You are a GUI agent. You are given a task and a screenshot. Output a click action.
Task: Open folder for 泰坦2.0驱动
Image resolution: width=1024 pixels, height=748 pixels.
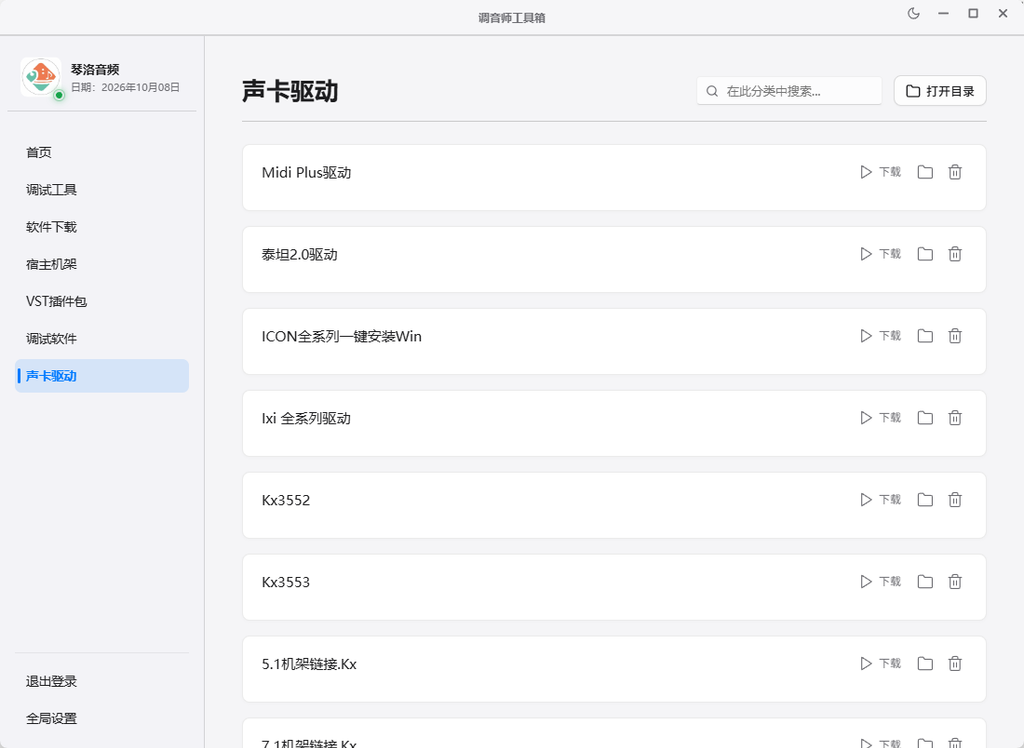[925, 253]
